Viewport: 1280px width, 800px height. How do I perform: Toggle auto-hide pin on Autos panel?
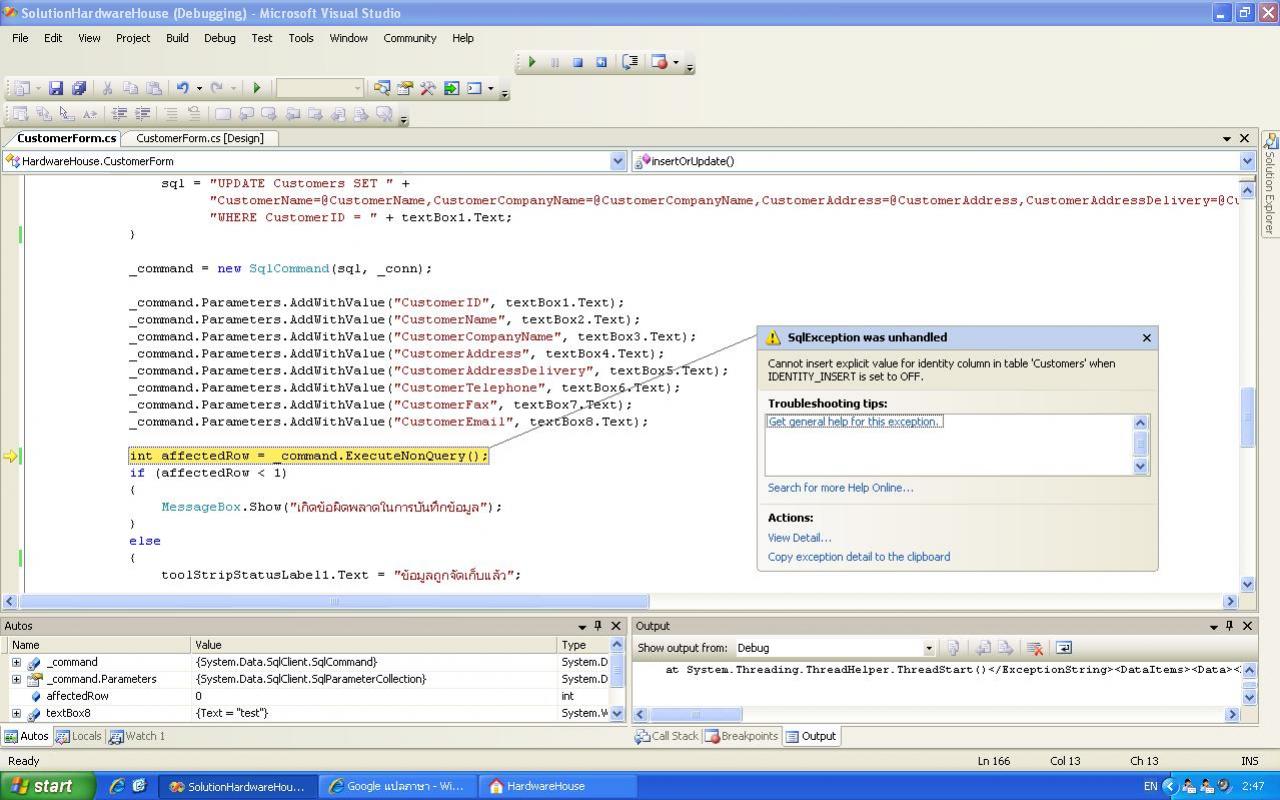click(x=598, y=626)
